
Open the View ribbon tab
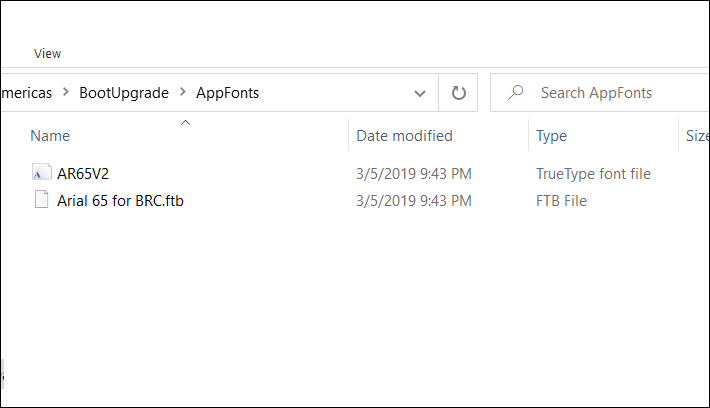tap(47, 53)
